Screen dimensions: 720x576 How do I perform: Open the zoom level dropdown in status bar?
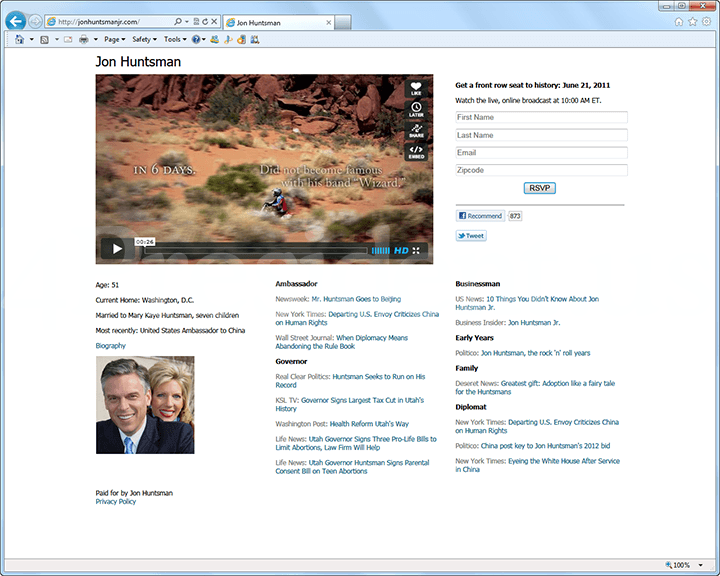pos(701,565)
